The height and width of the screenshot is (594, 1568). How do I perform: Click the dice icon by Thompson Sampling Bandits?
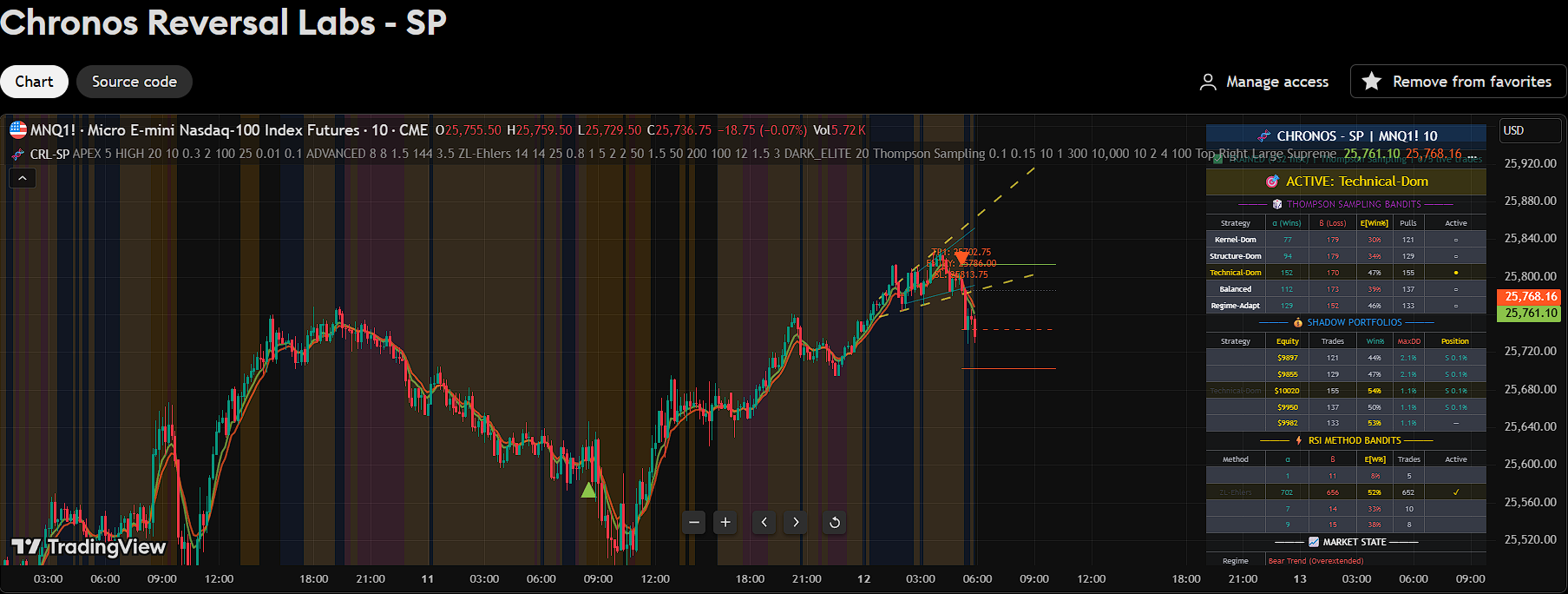pyautogui.click(x=1277, y=204)
